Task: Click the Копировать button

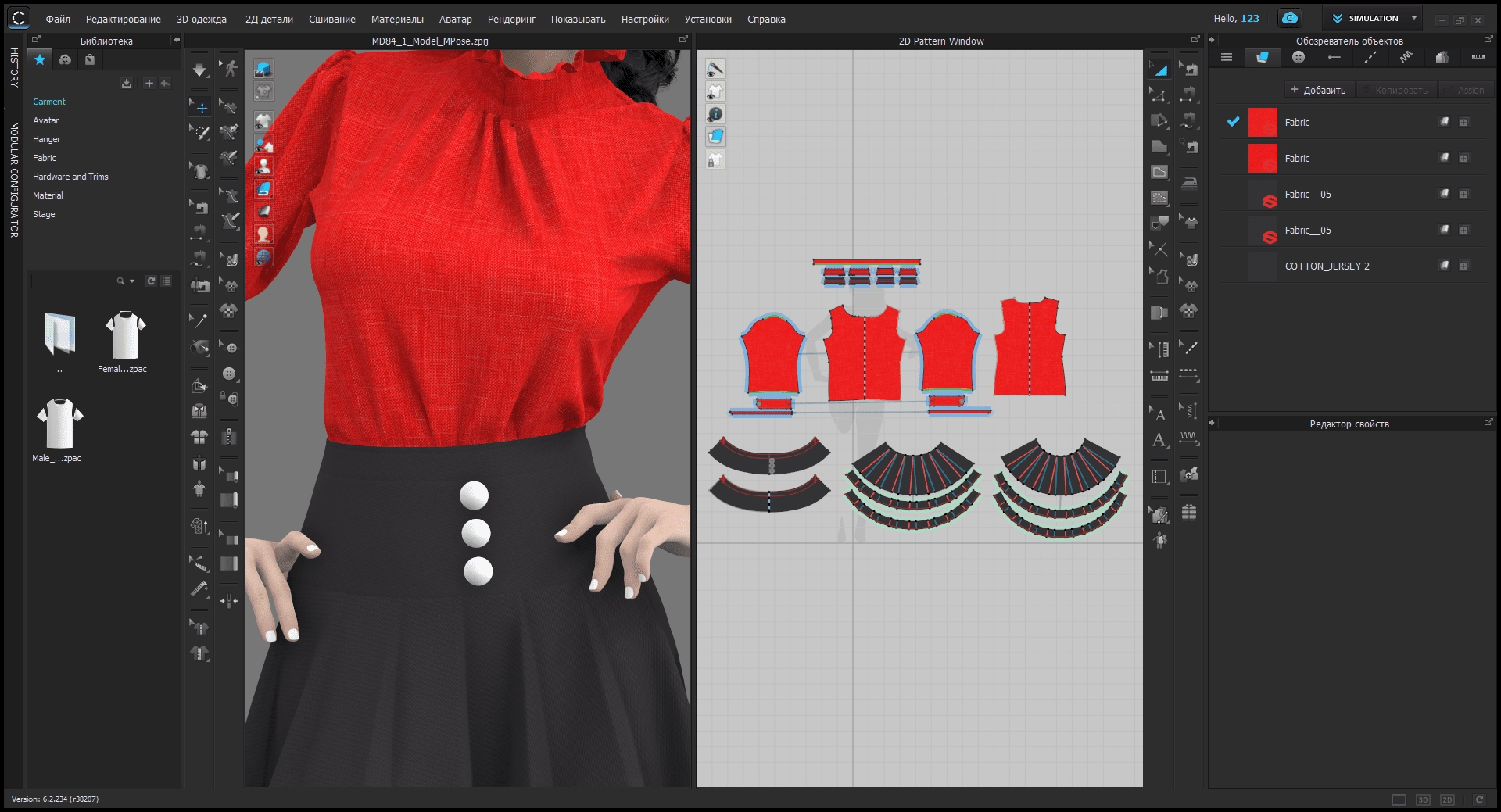Action: [x=1395, y=90]
